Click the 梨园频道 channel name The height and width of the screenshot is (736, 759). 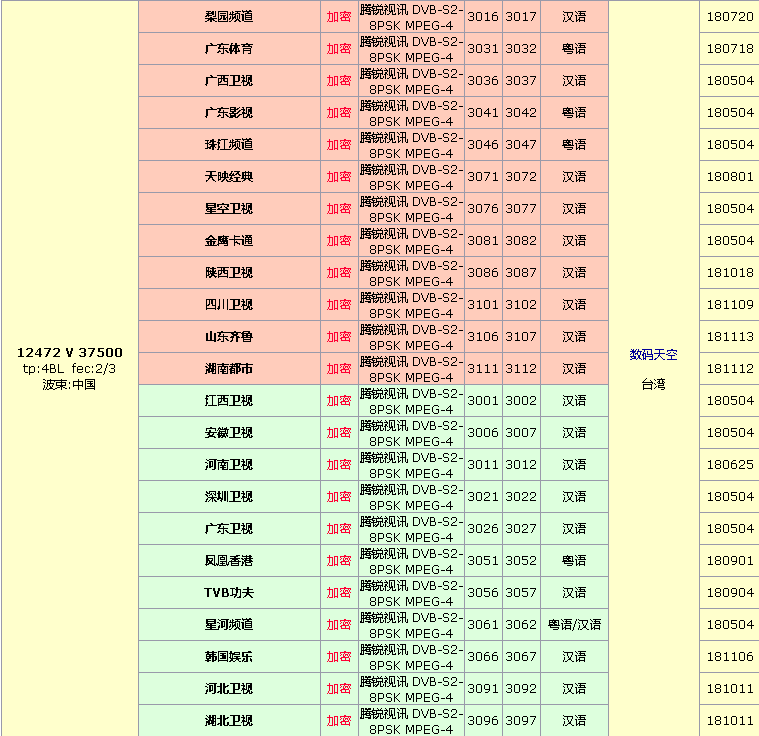click(228, 17)
